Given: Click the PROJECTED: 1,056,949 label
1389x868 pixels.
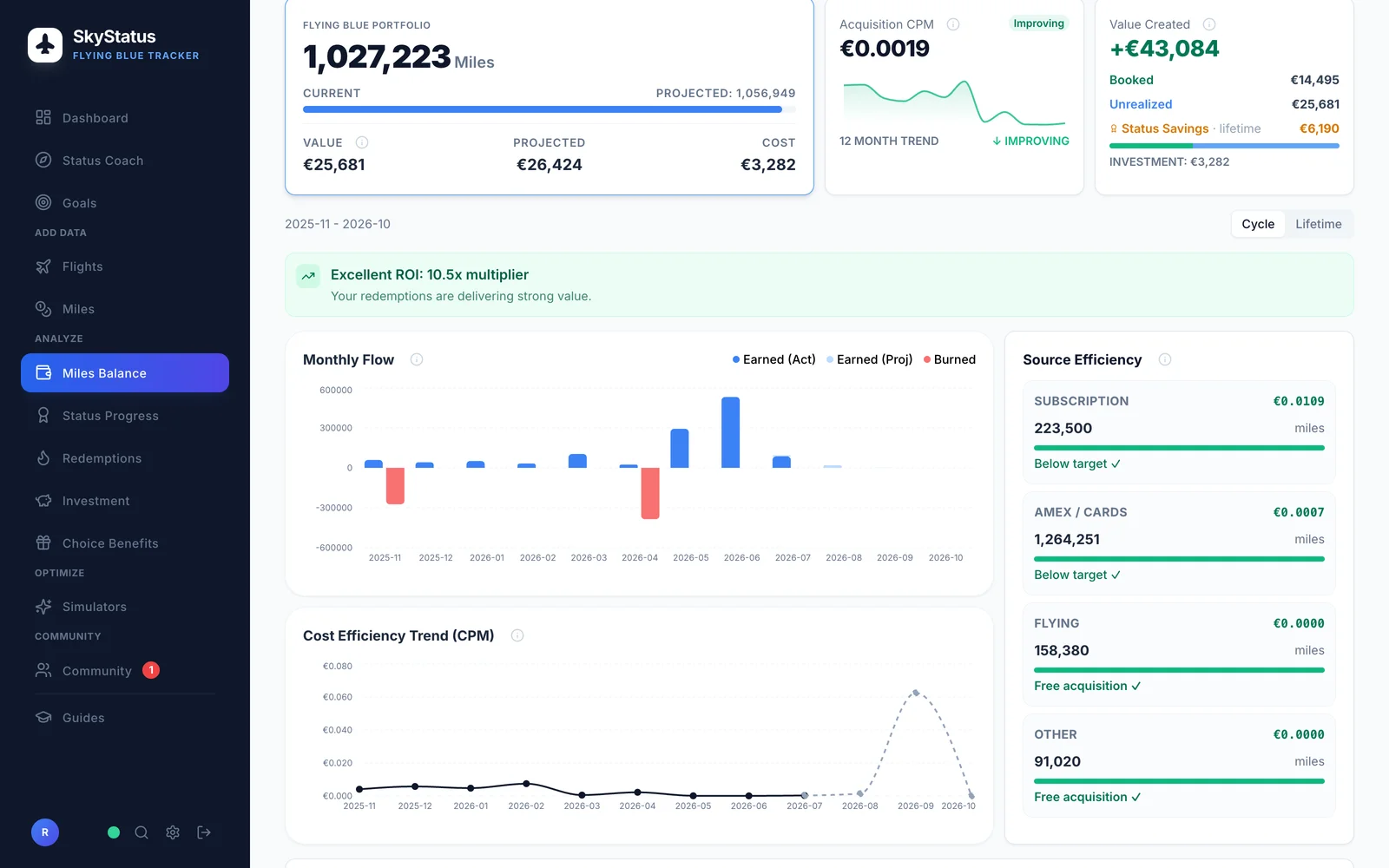Looking at the screenshot, I should pos(726,93).
